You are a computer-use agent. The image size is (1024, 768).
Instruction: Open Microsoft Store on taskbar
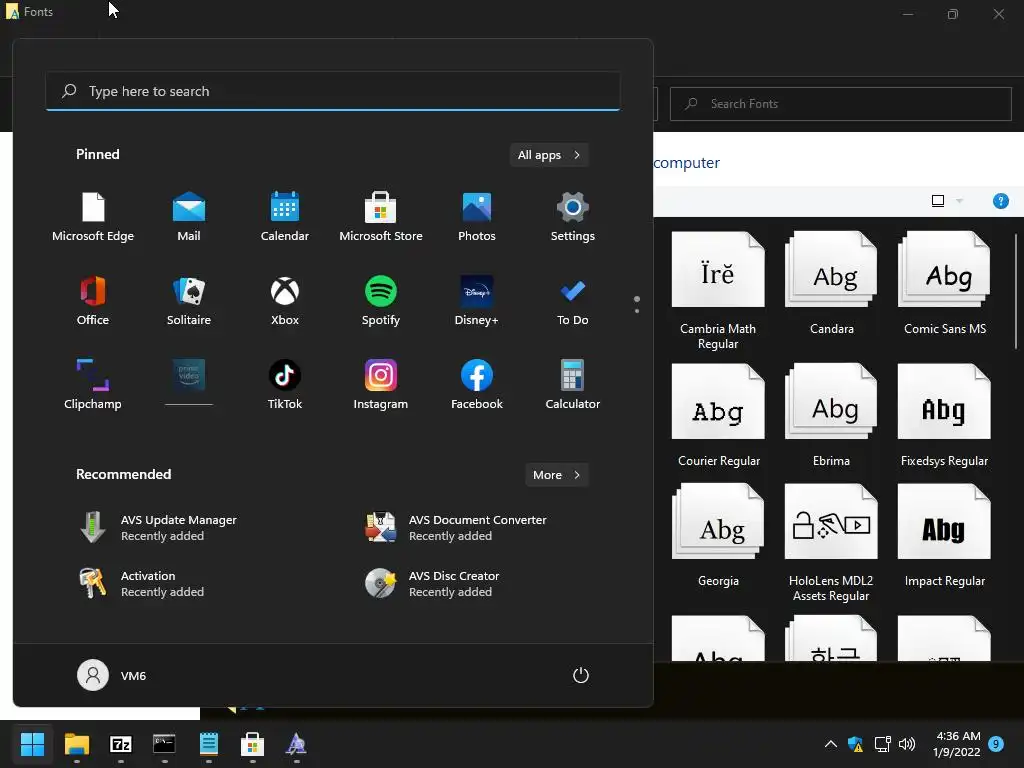(x=252, y=744)
